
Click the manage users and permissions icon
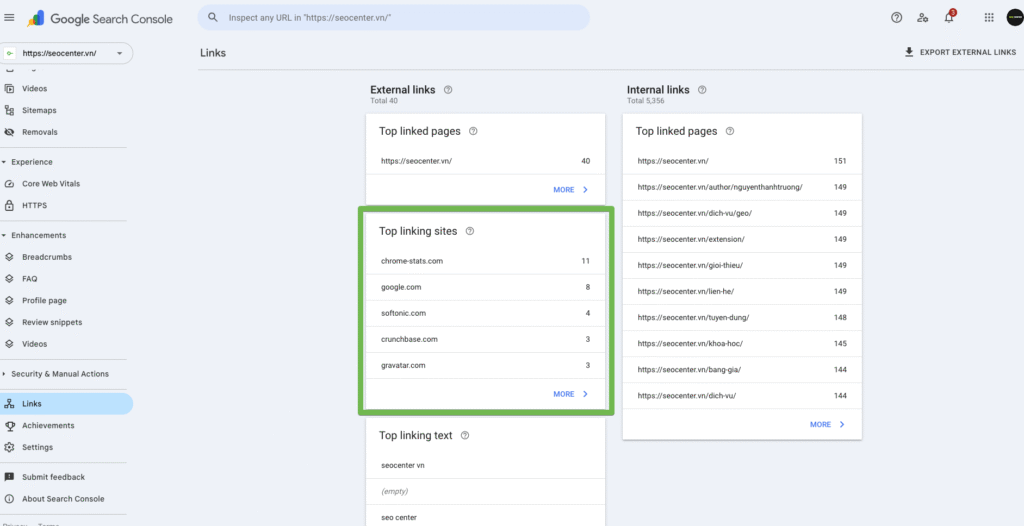coord(922,18)
